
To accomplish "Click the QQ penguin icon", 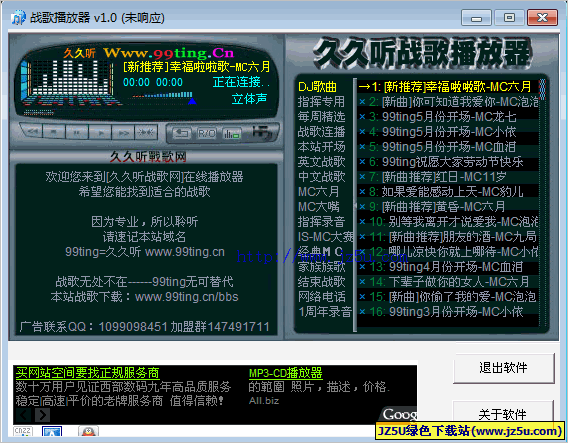I will click(x=88, y=431).
